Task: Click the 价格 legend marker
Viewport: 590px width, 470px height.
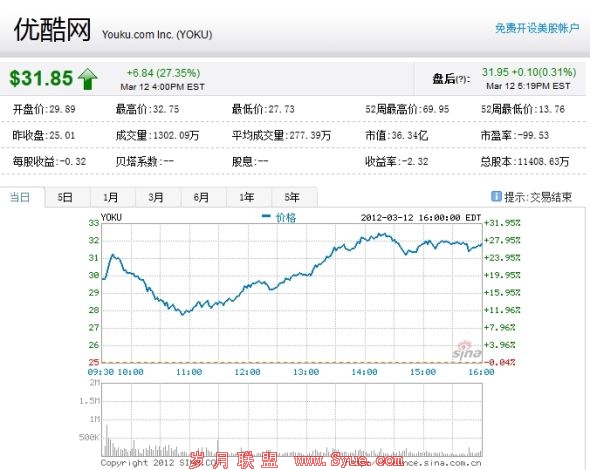Action: point(266,216)
